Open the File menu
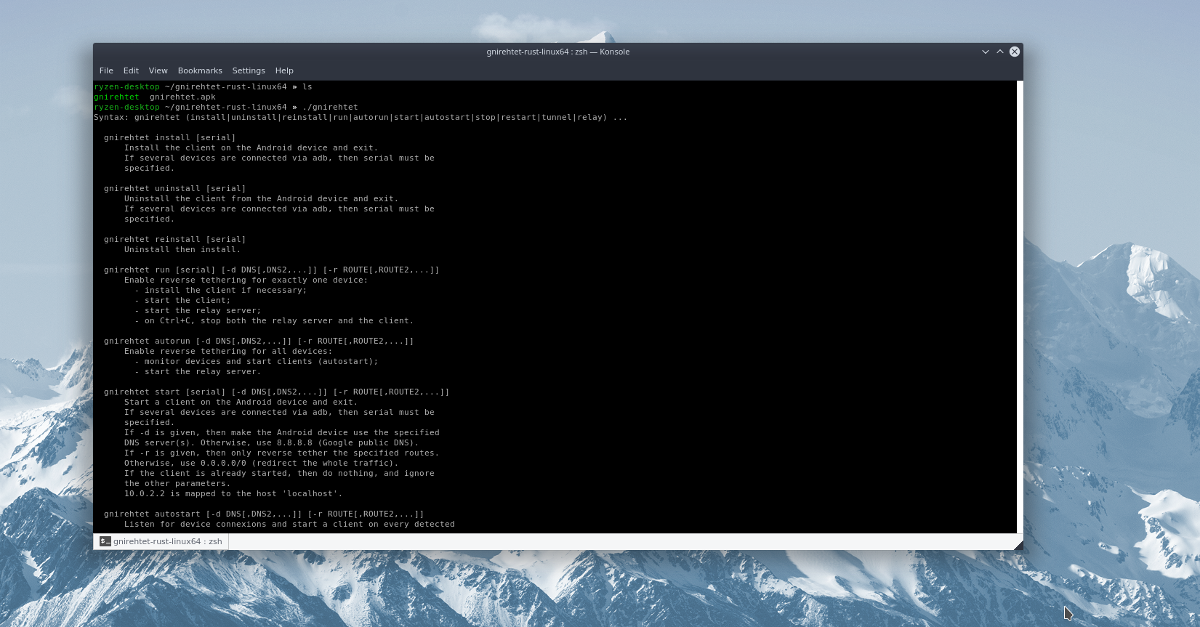Viewport: 1200px width, 627px height. tap(105, 70)
